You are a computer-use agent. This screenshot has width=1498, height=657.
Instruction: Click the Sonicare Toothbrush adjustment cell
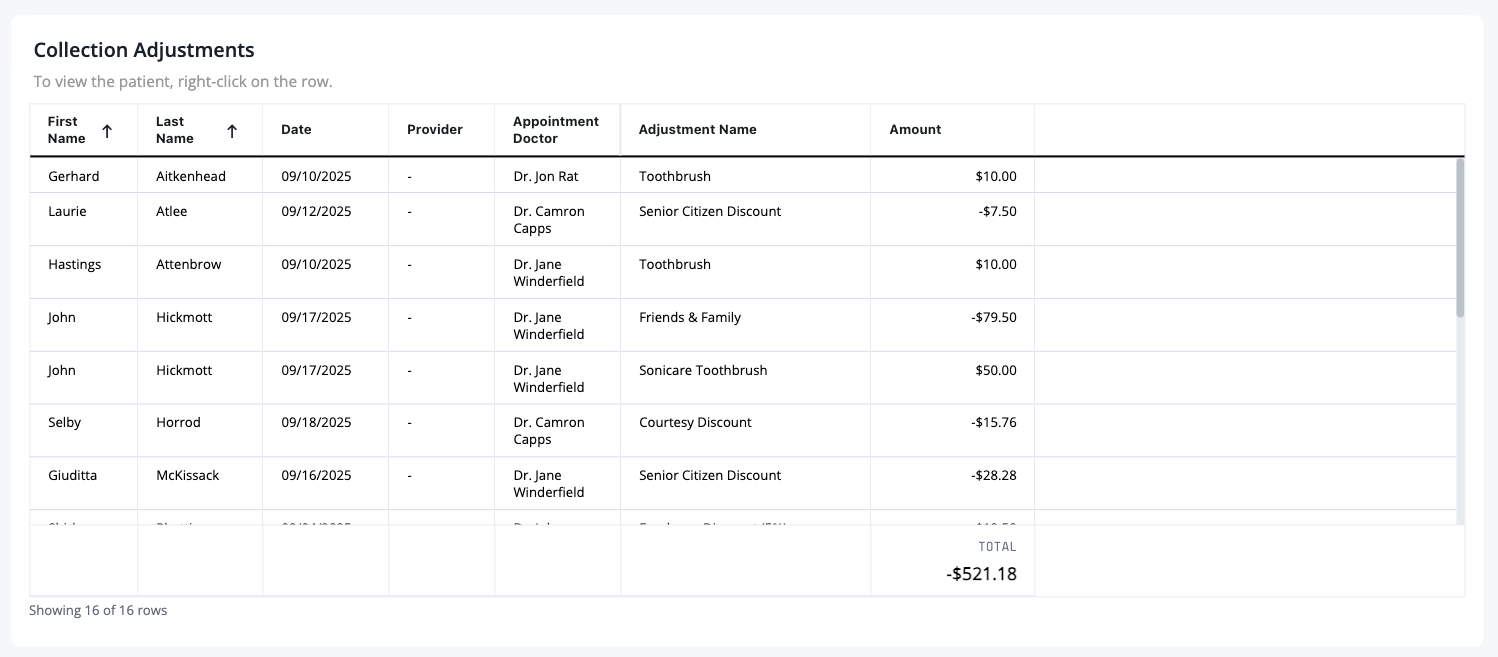coord(745,378)
